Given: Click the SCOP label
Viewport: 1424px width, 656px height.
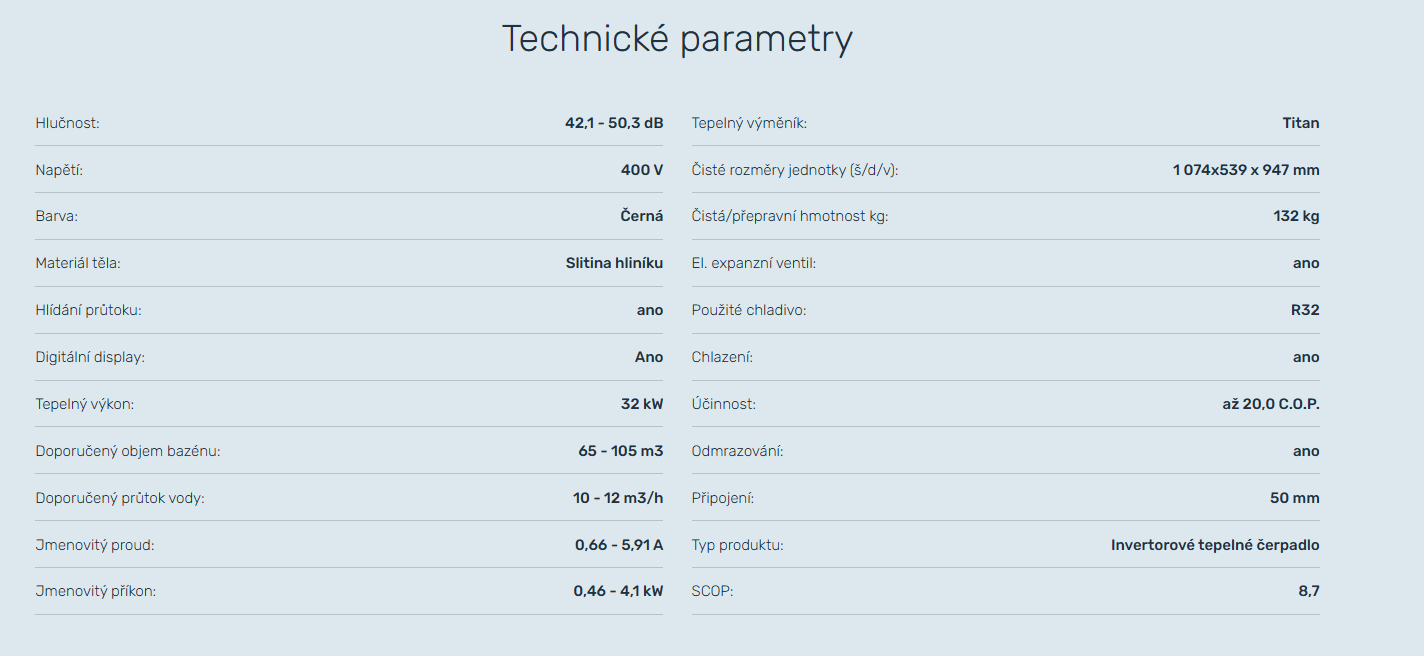Looking at the screenshot, I should [713, 591].
